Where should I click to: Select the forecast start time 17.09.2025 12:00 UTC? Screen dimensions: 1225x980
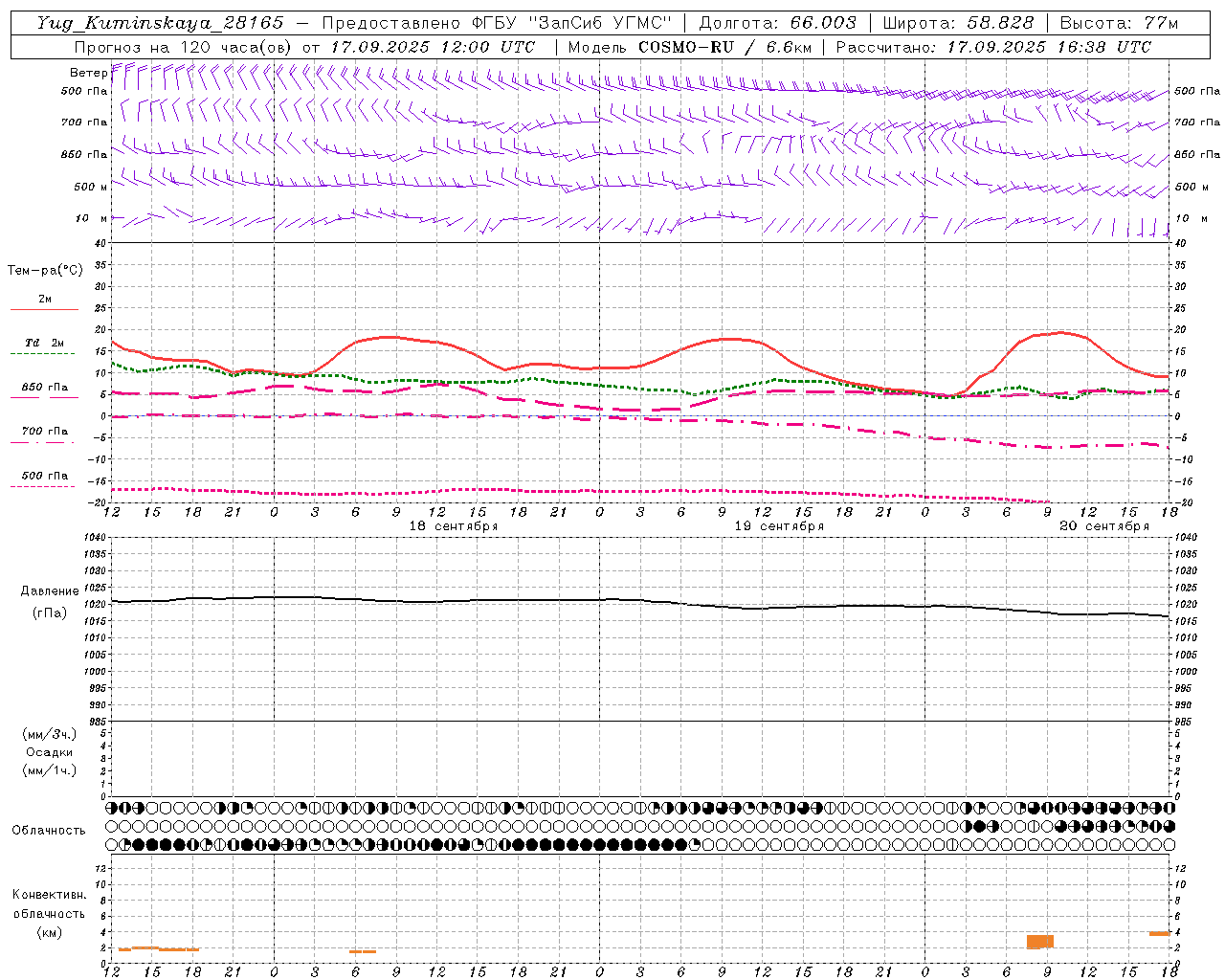(x=433, y=47)
